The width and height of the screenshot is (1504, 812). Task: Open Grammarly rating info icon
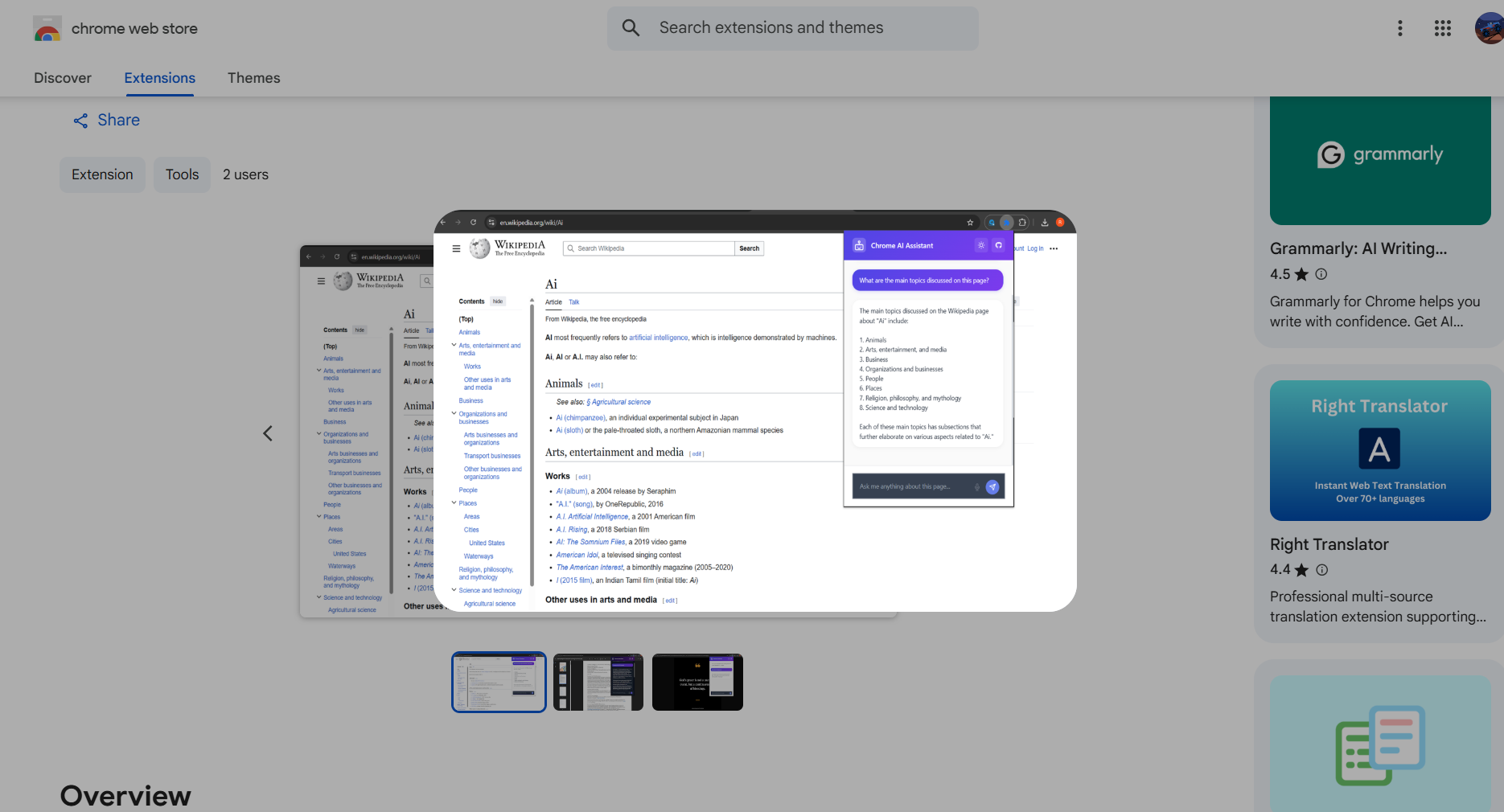tap(1321, 274)
